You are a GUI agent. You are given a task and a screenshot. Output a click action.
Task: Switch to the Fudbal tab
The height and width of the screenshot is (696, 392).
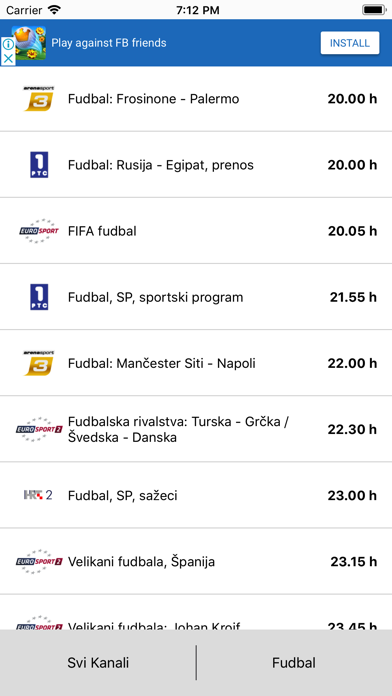294,663
